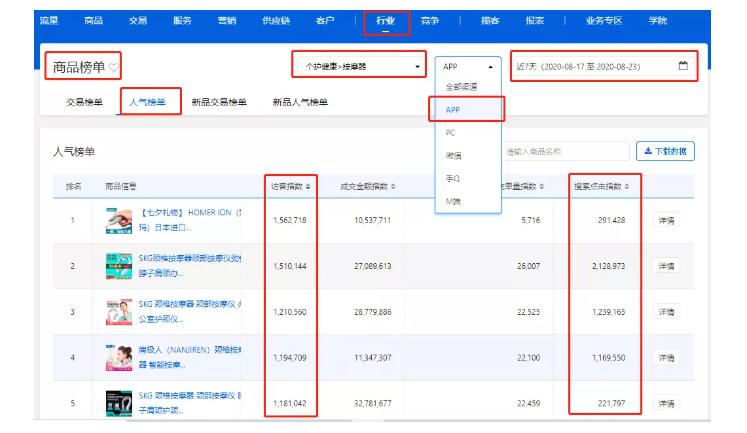Go to 学院 in top navigation
Image resolution: width=747 pixels, height=433 pixels.
pyautogui.click(x=657, y=20)
